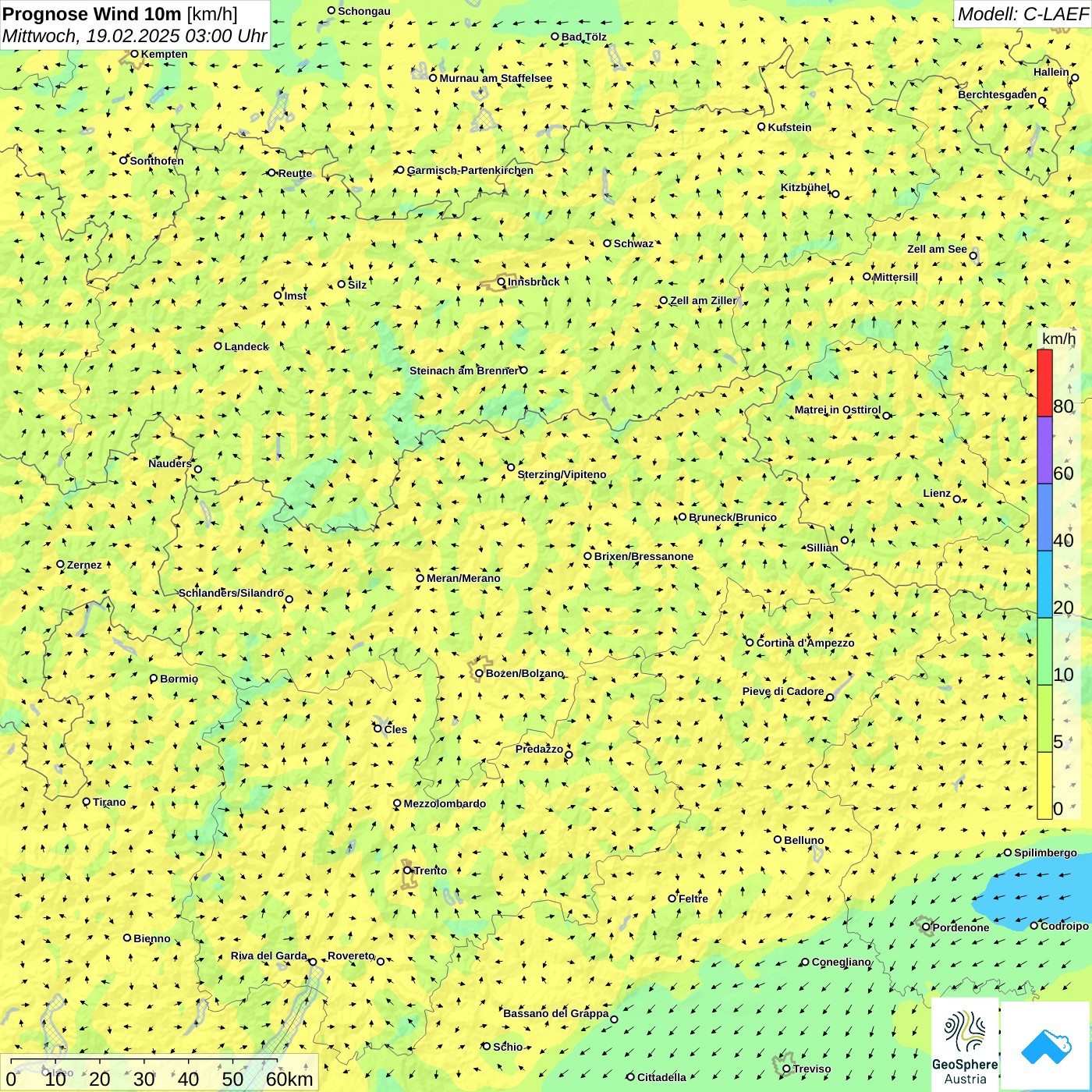Click the 'Spilimbergo' label
The width and height of the screenshot is (1092, 1092).
(1045, 853)
